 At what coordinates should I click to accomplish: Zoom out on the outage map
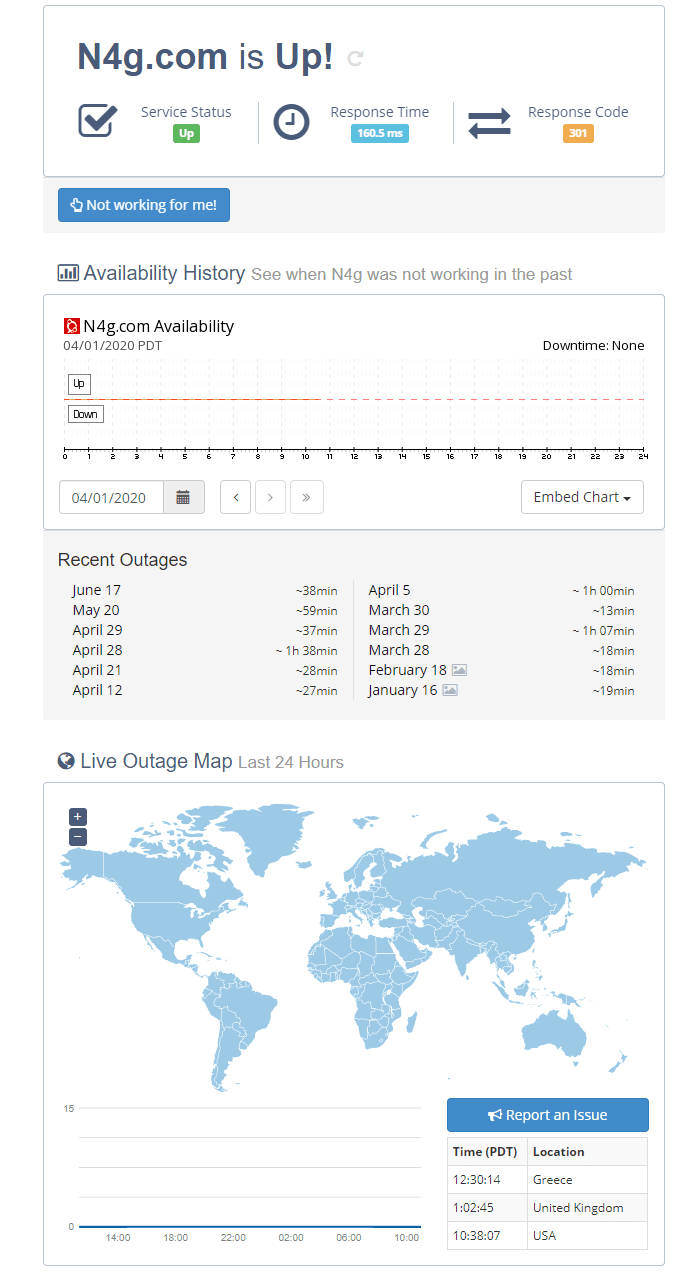pyautogui.click(x=78, y=837)
